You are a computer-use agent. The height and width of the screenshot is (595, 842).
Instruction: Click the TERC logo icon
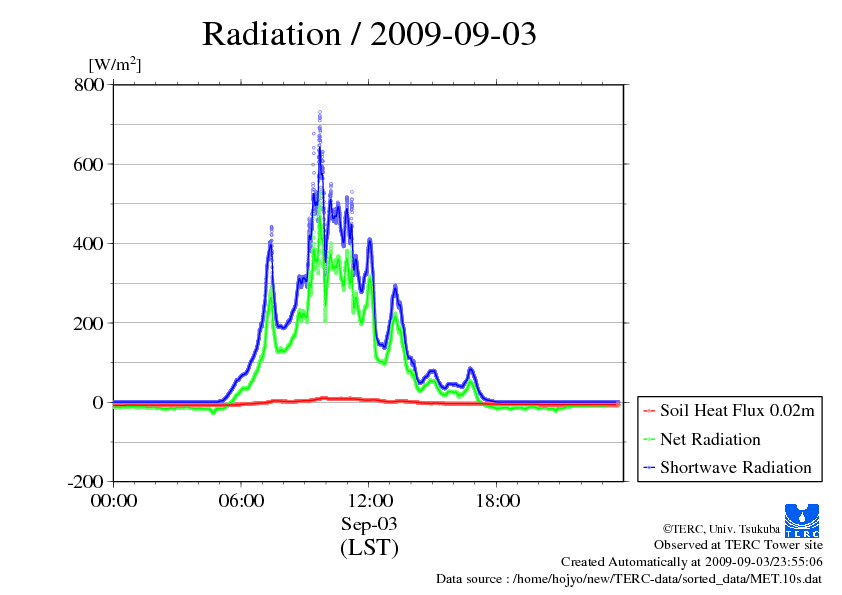(x=802, y=520)
